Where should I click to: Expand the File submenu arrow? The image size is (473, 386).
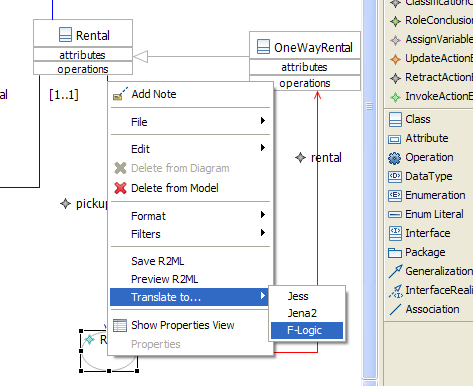coord(263,121)
